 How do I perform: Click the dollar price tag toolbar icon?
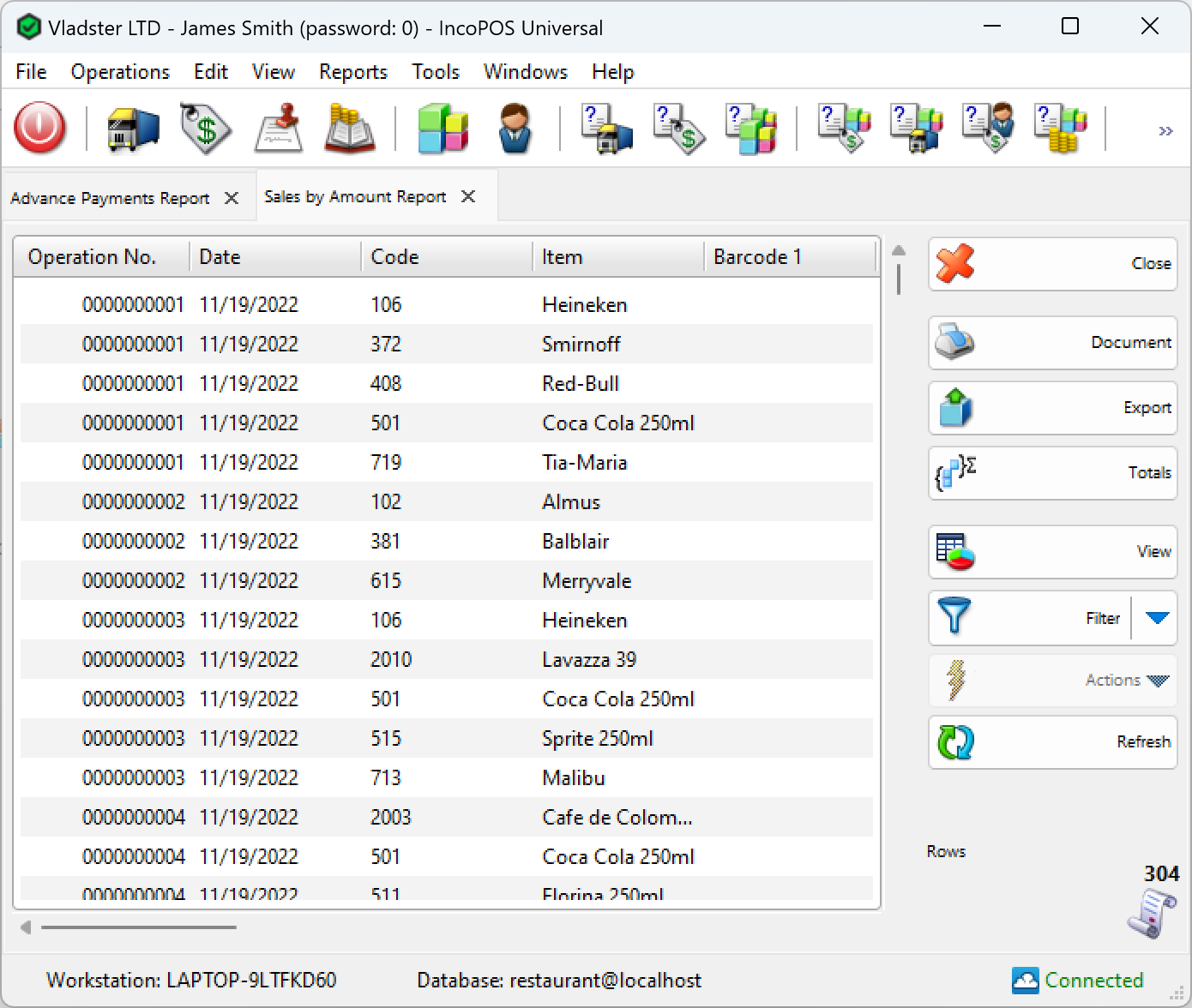(206, 129)
